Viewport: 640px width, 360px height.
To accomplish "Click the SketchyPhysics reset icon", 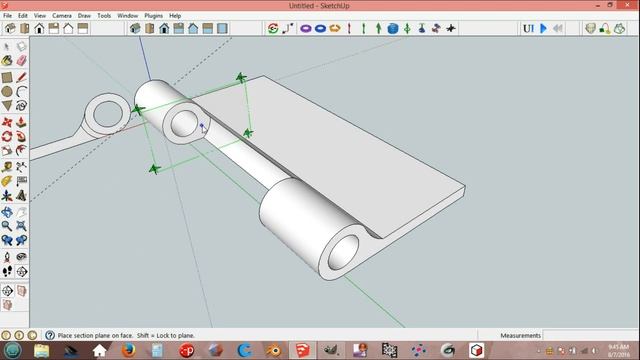I will (x=273, y=28).
